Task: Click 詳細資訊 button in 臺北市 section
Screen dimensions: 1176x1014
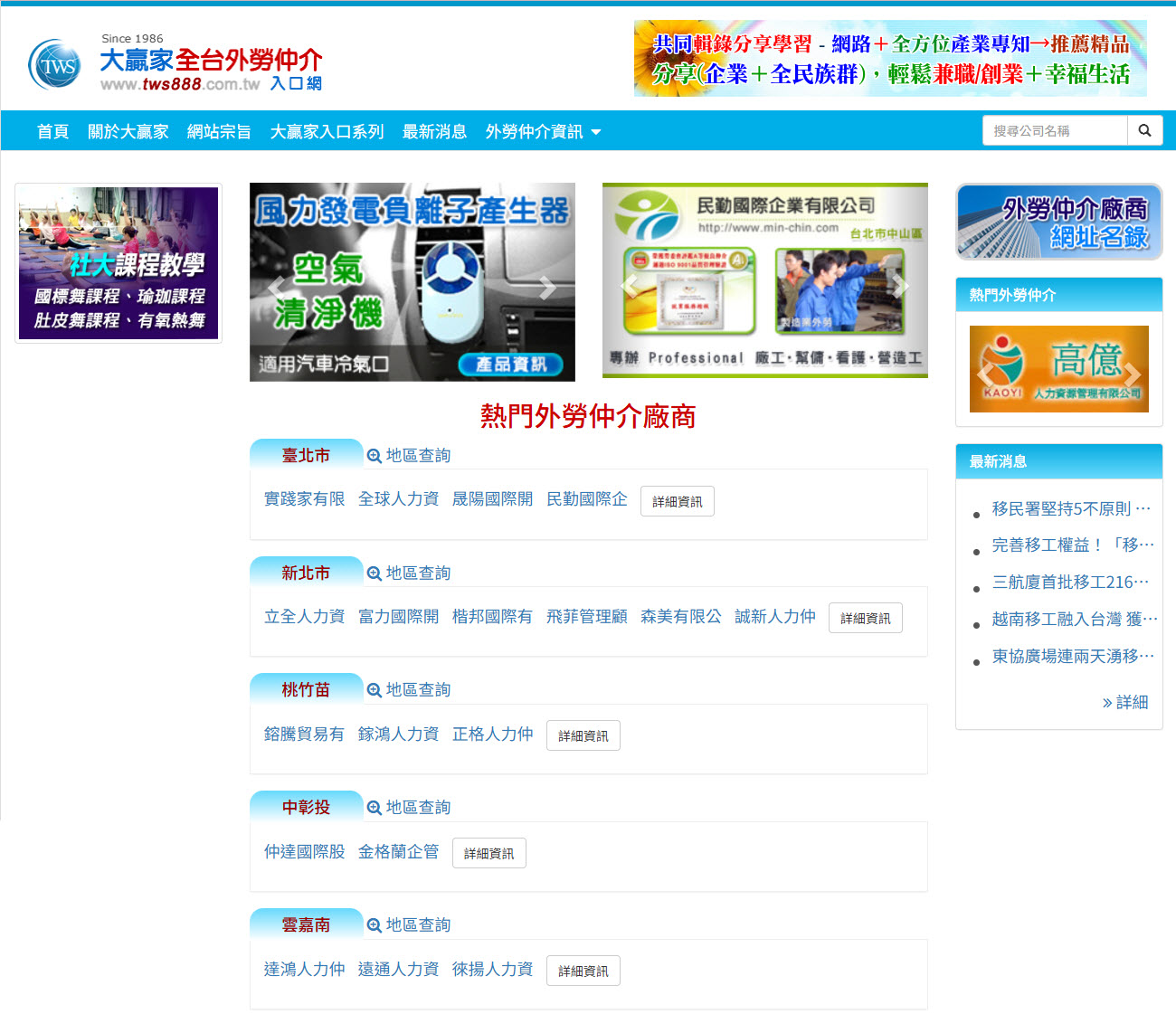Action: tap(677, 501)
